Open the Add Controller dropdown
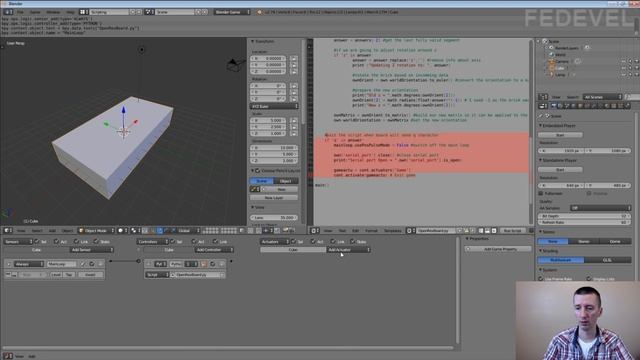 tap(214, 250)
